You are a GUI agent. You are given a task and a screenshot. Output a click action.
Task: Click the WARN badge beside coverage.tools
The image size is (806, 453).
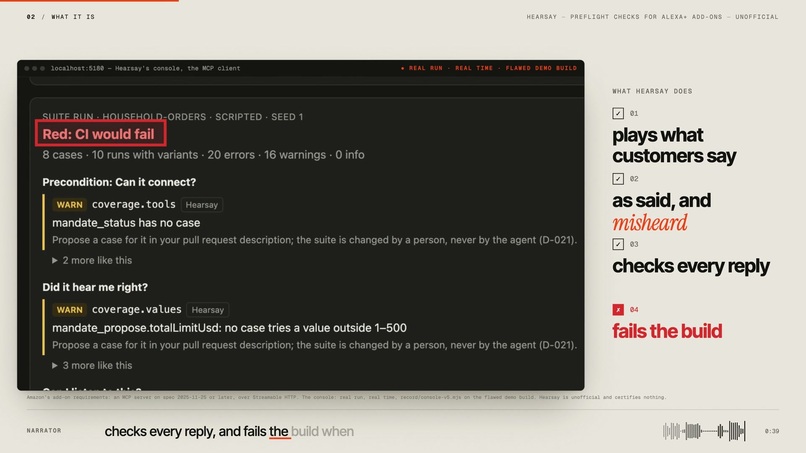tap(69, 205)
